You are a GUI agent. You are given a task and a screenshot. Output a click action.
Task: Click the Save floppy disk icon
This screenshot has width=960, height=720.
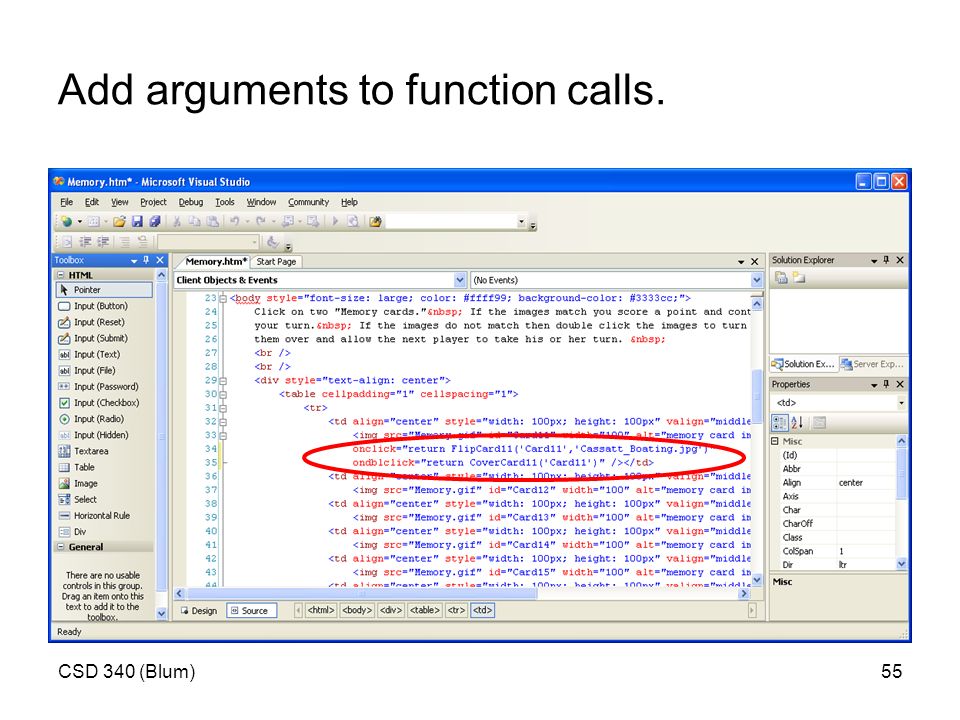pos(137,222)
